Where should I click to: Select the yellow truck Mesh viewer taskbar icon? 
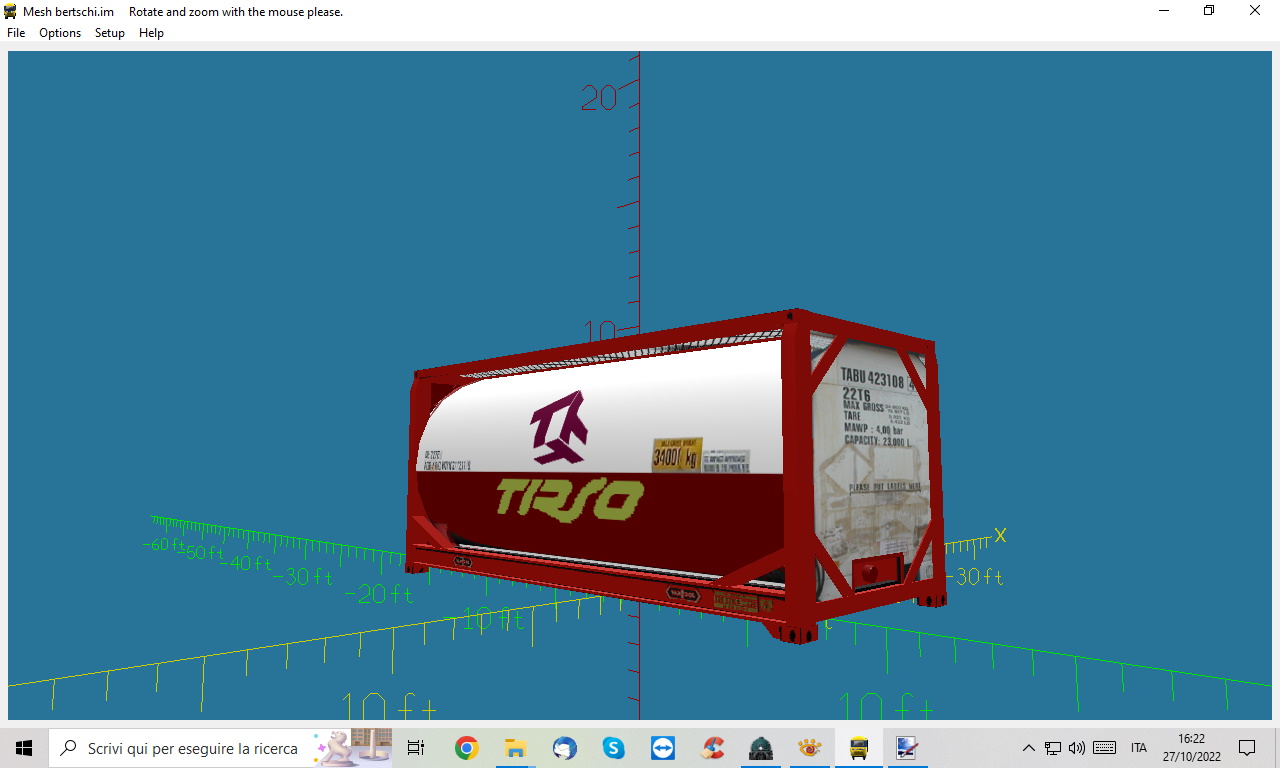(x=858, y=748)
